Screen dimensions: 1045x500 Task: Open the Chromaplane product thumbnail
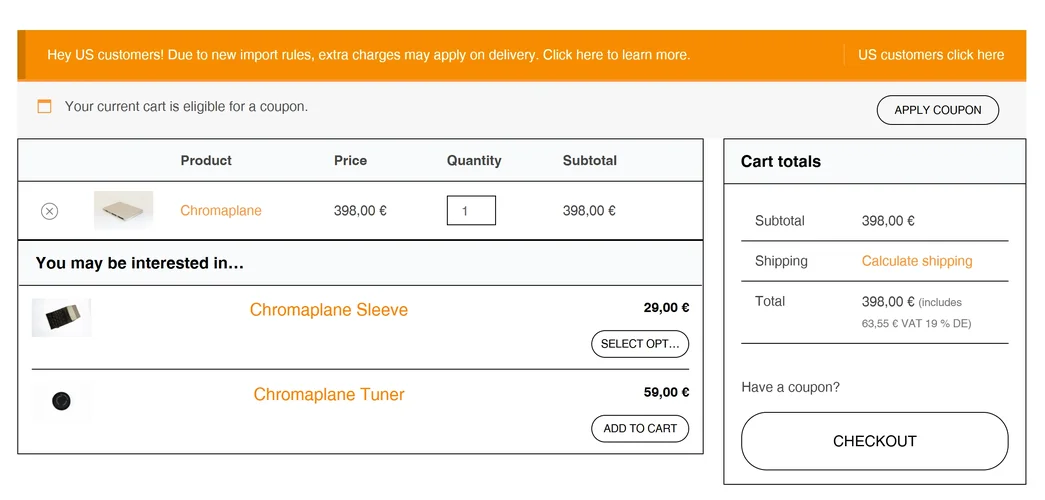tap(123, 210)
